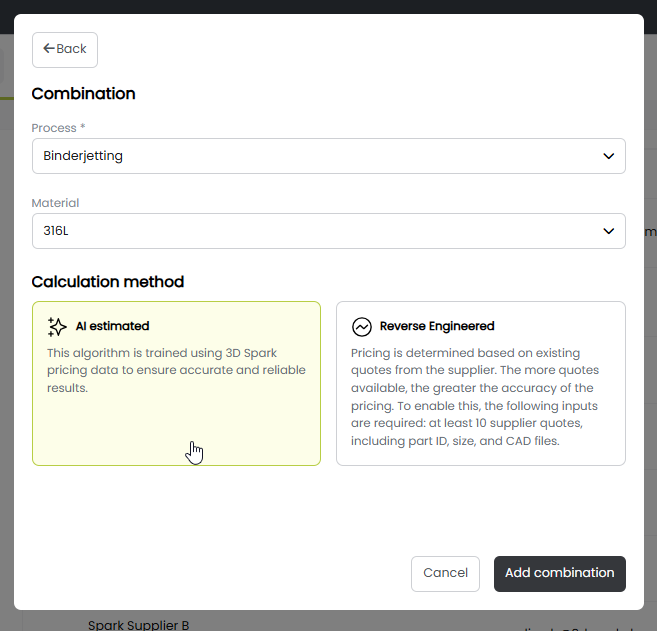Click the Add combination button

(559, 573)
